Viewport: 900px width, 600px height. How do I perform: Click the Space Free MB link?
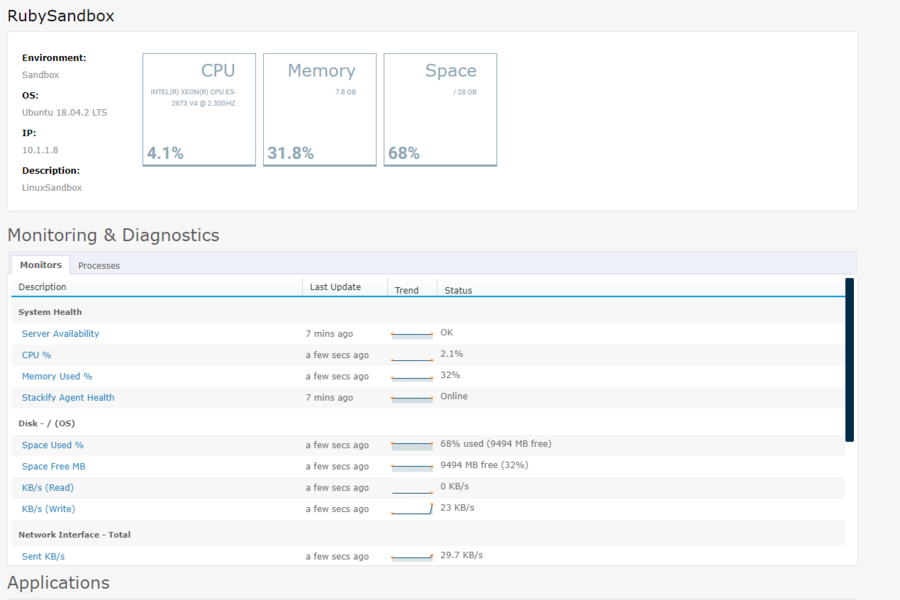click(54, 466)
